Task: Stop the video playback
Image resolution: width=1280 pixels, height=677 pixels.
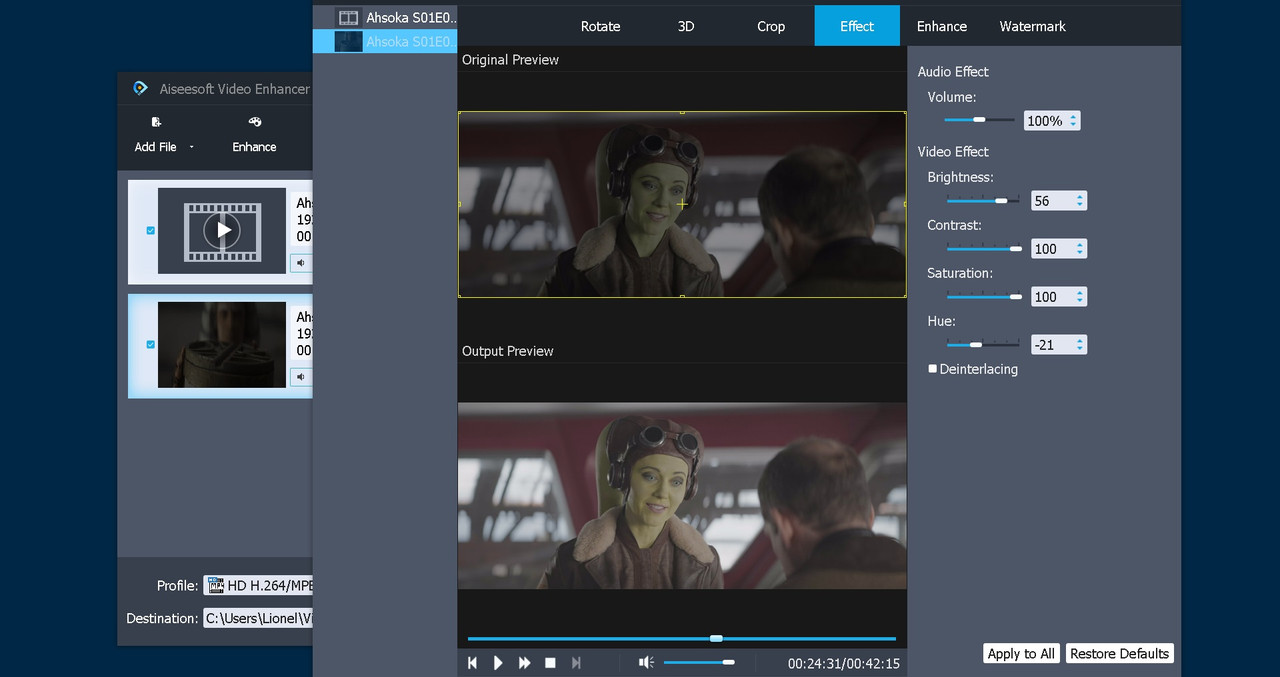Action: (550, 663)
